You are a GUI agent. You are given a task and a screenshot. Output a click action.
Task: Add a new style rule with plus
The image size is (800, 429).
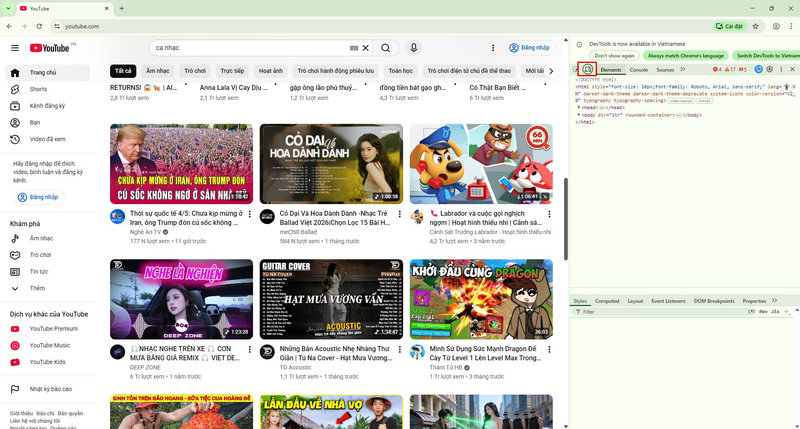coord(786,312)
